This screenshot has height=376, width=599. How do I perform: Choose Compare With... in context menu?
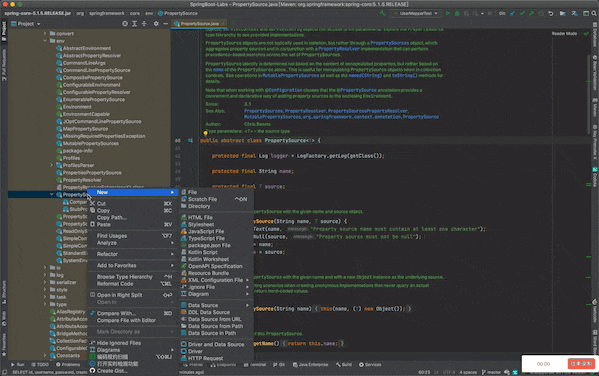[132, 313]
